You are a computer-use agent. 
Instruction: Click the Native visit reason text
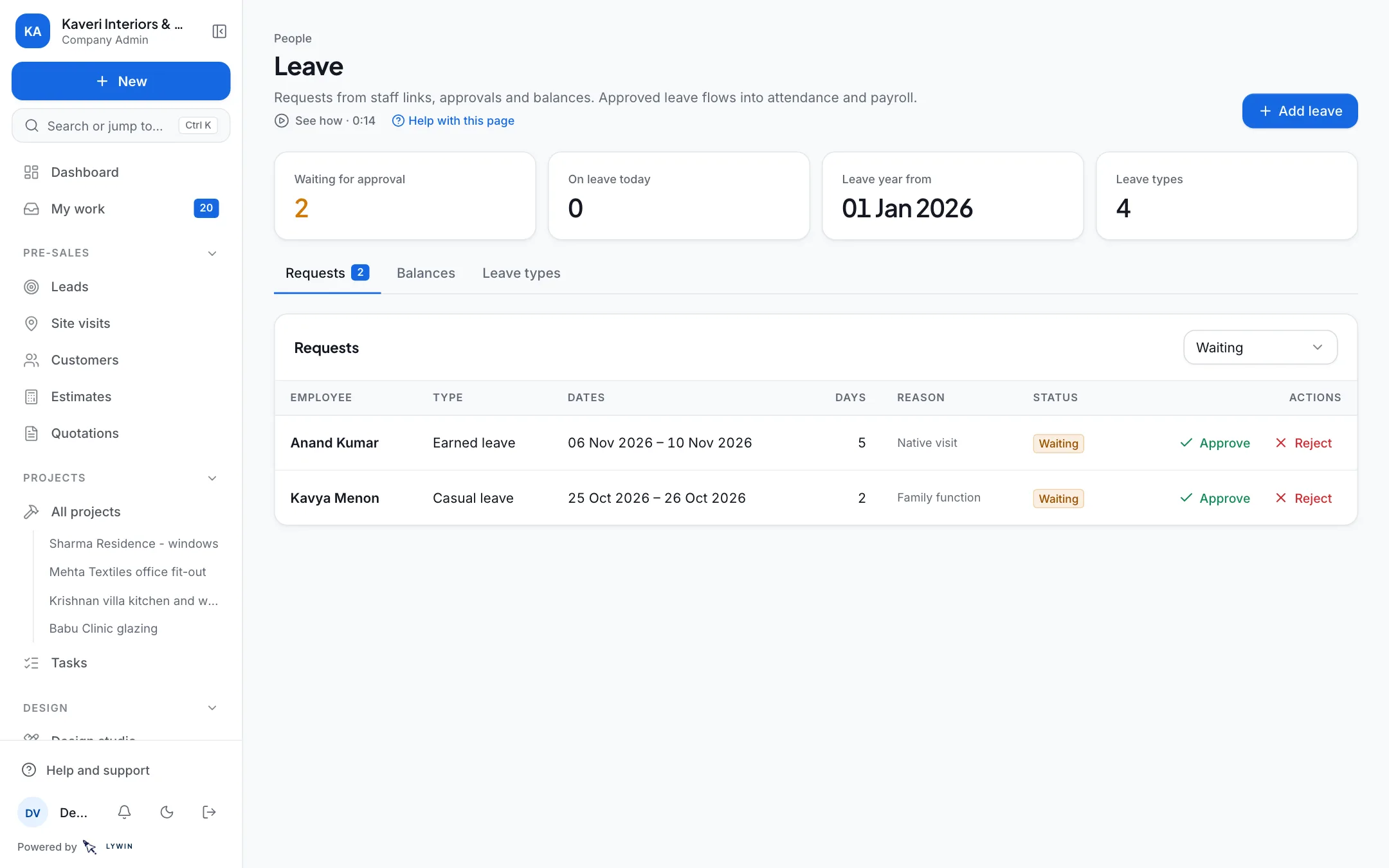[x=927, y=443]
